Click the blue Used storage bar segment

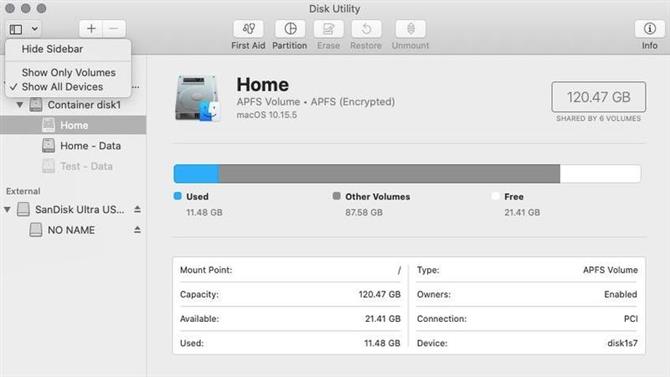click(x=197, y=174)
